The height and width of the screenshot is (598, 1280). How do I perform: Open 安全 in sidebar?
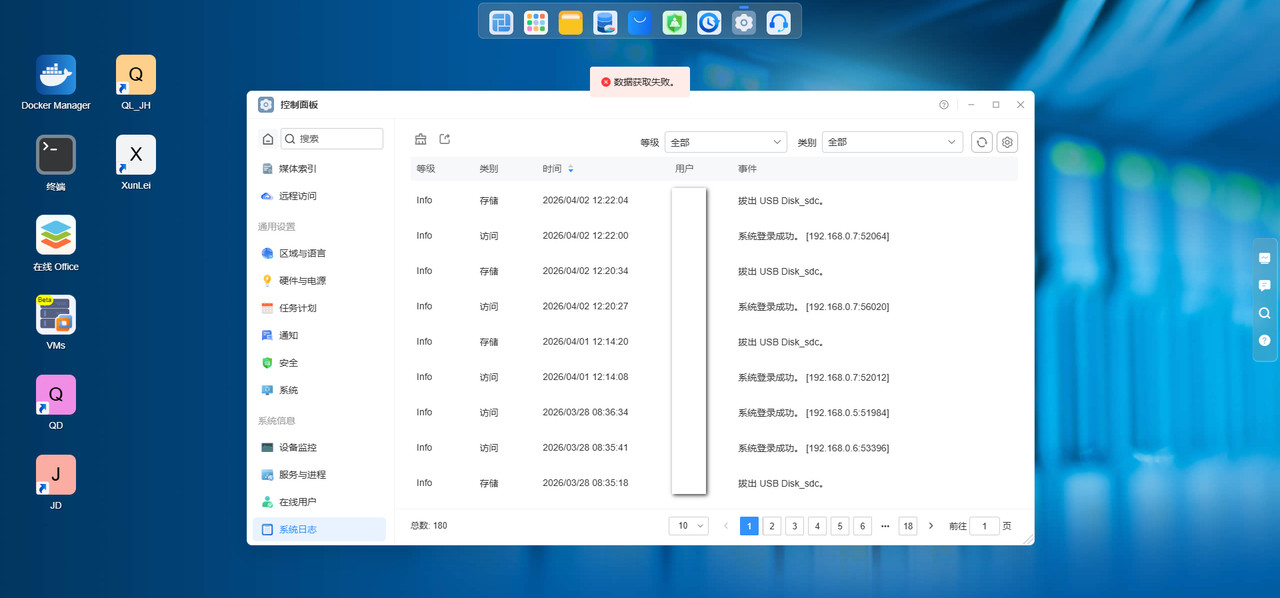tap(319, 363)
